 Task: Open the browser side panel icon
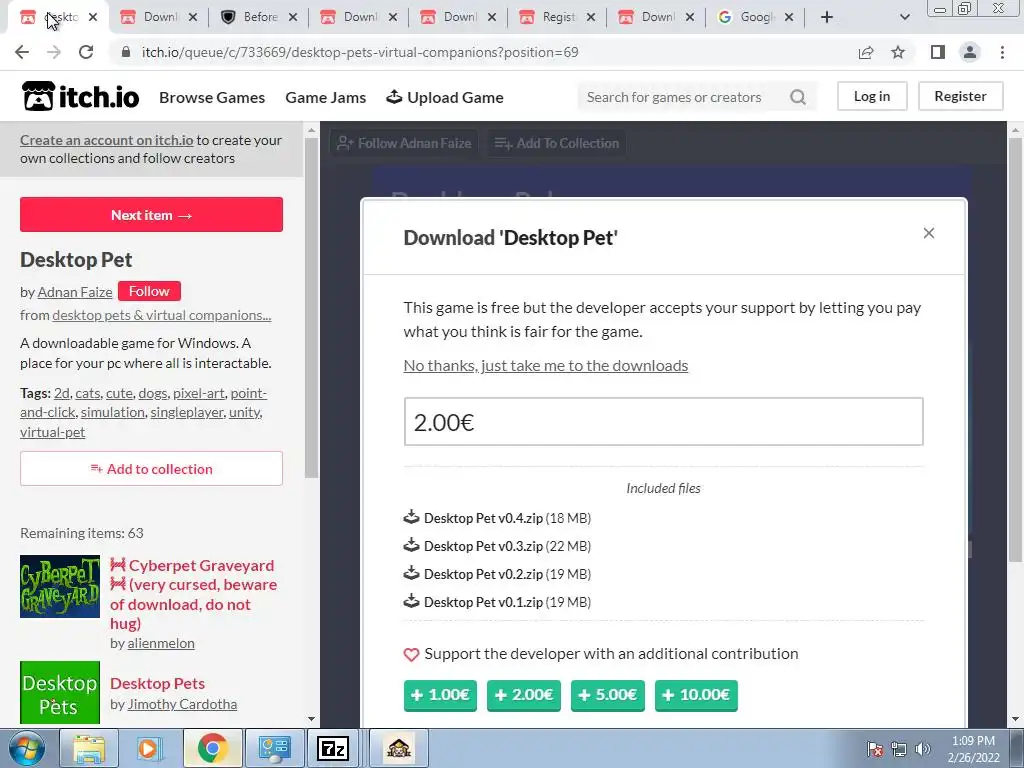tap(938, 52)
